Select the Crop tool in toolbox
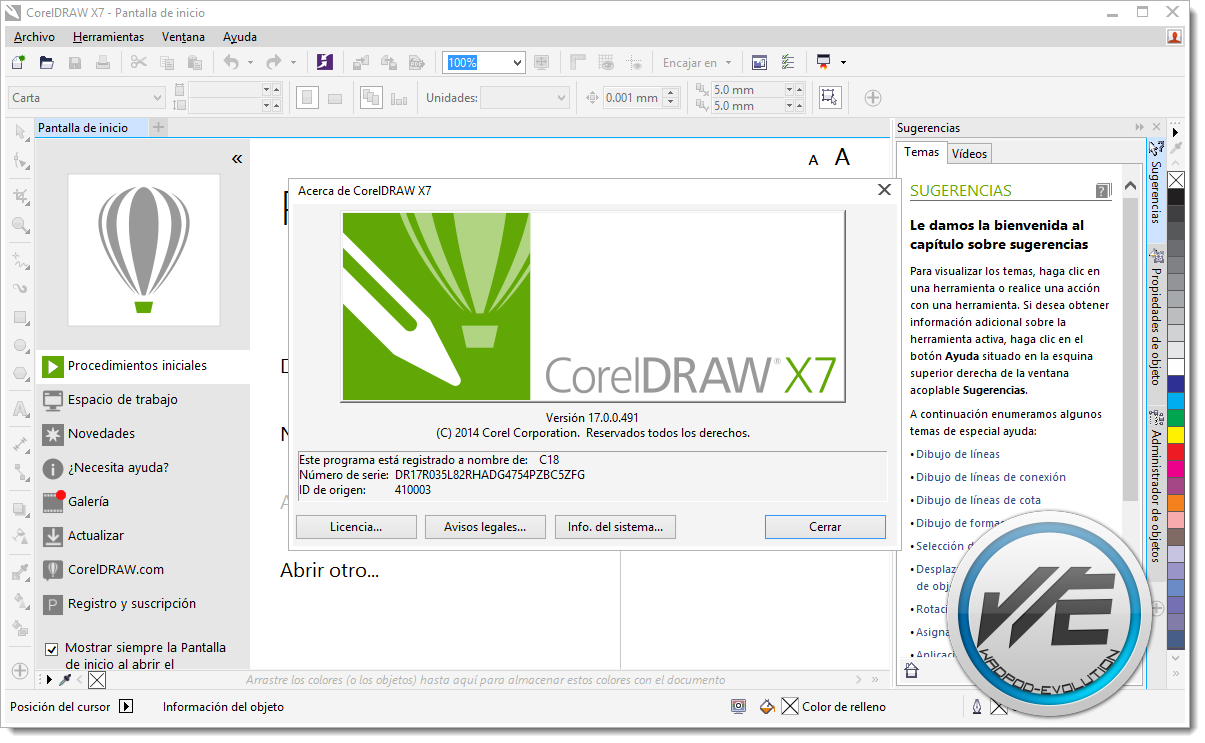1205x743 pixels. point(19,195)
